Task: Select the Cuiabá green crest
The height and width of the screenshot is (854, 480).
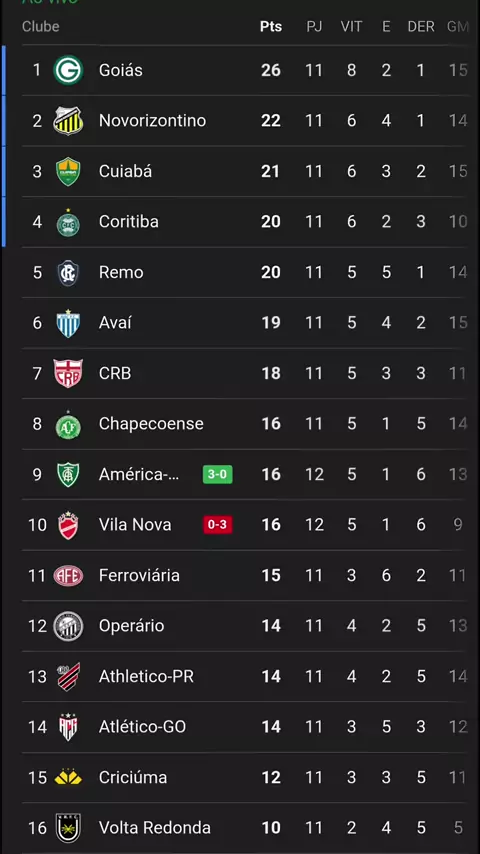Action: point(68,171)
